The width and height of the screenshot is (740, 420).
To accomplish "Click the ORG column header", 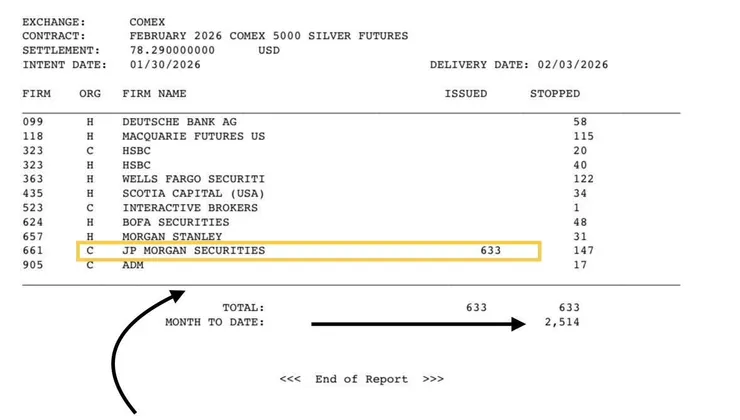I will (x=90, y=94).
